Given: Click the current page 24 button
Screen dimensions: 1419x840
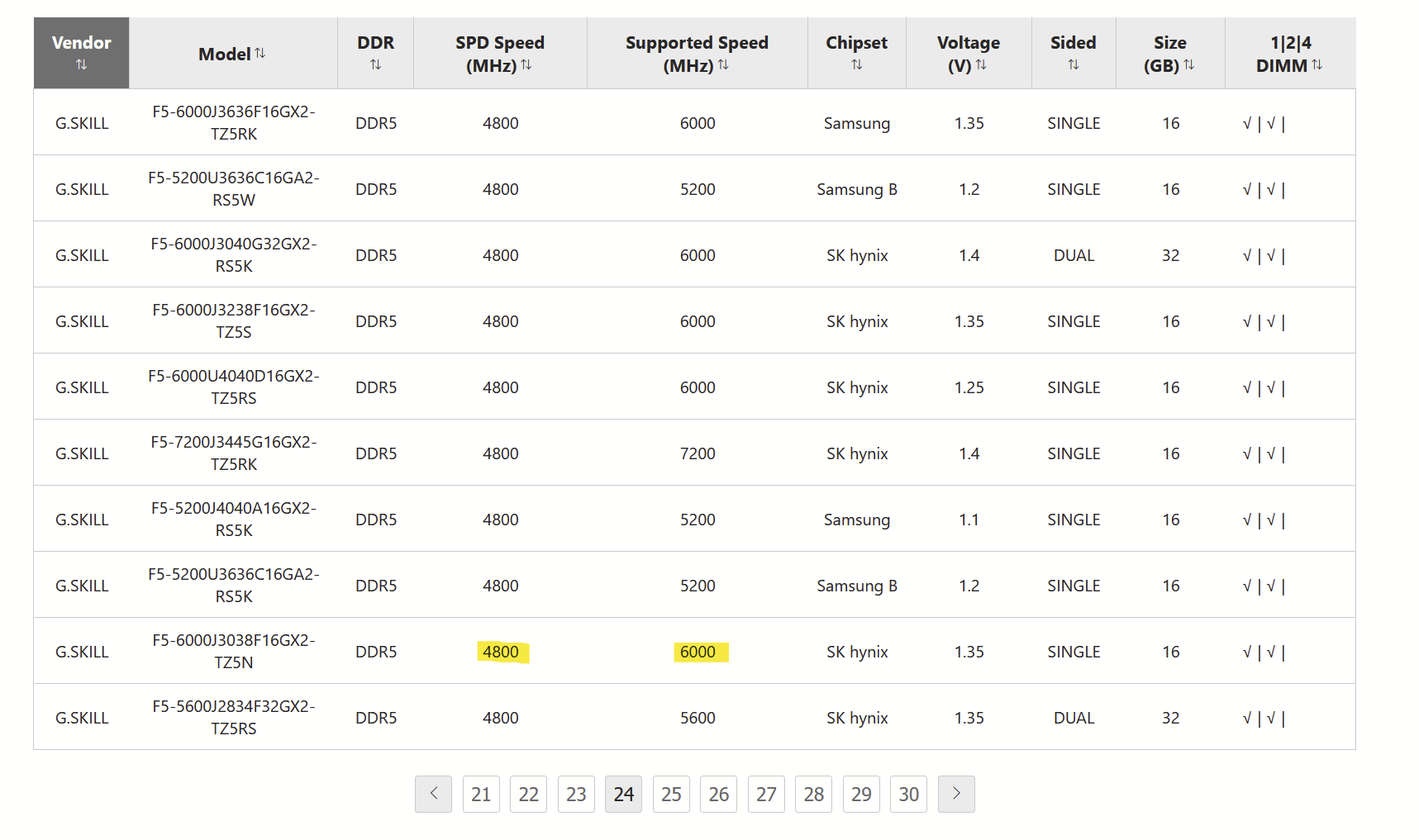Looking at the screenshot, I should click(623, 794).
